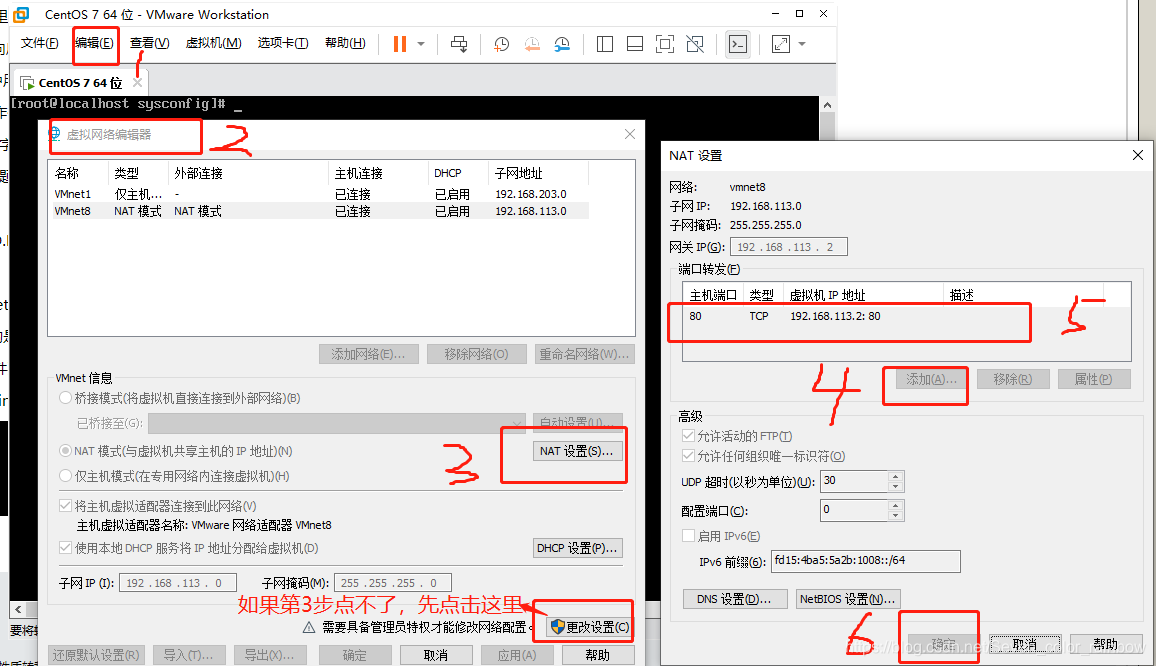Pause the virtual machine with the orange pause icon

click(x=400, y=44)
